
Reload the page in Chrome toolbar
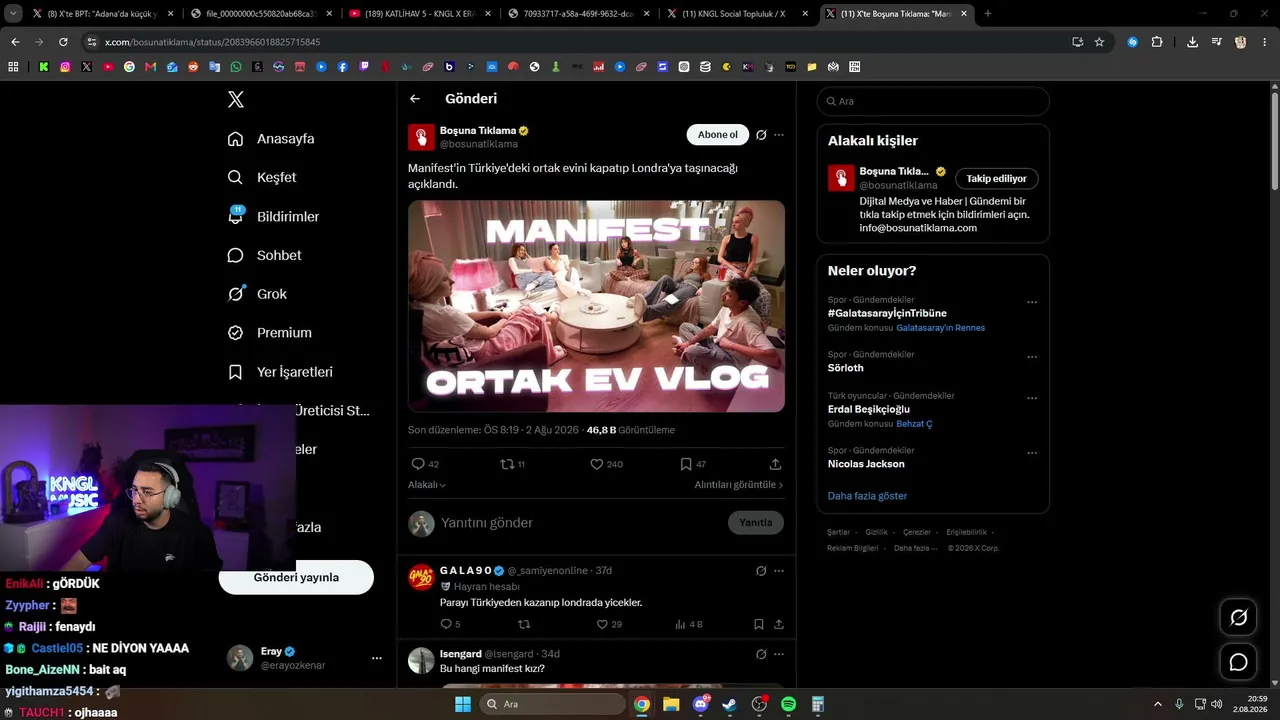click(x=63, y=42)
